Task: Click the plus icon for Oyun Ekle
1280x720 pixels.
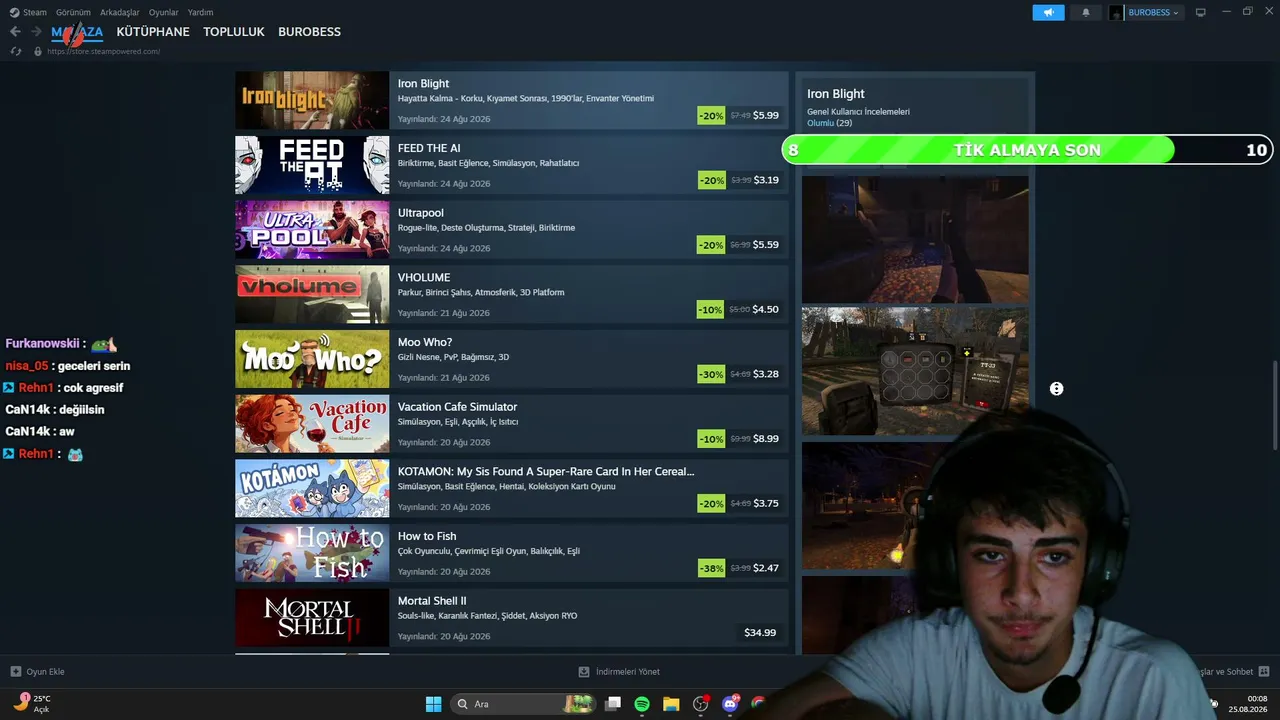Action: pyautogui.click(x=15, y=671)
